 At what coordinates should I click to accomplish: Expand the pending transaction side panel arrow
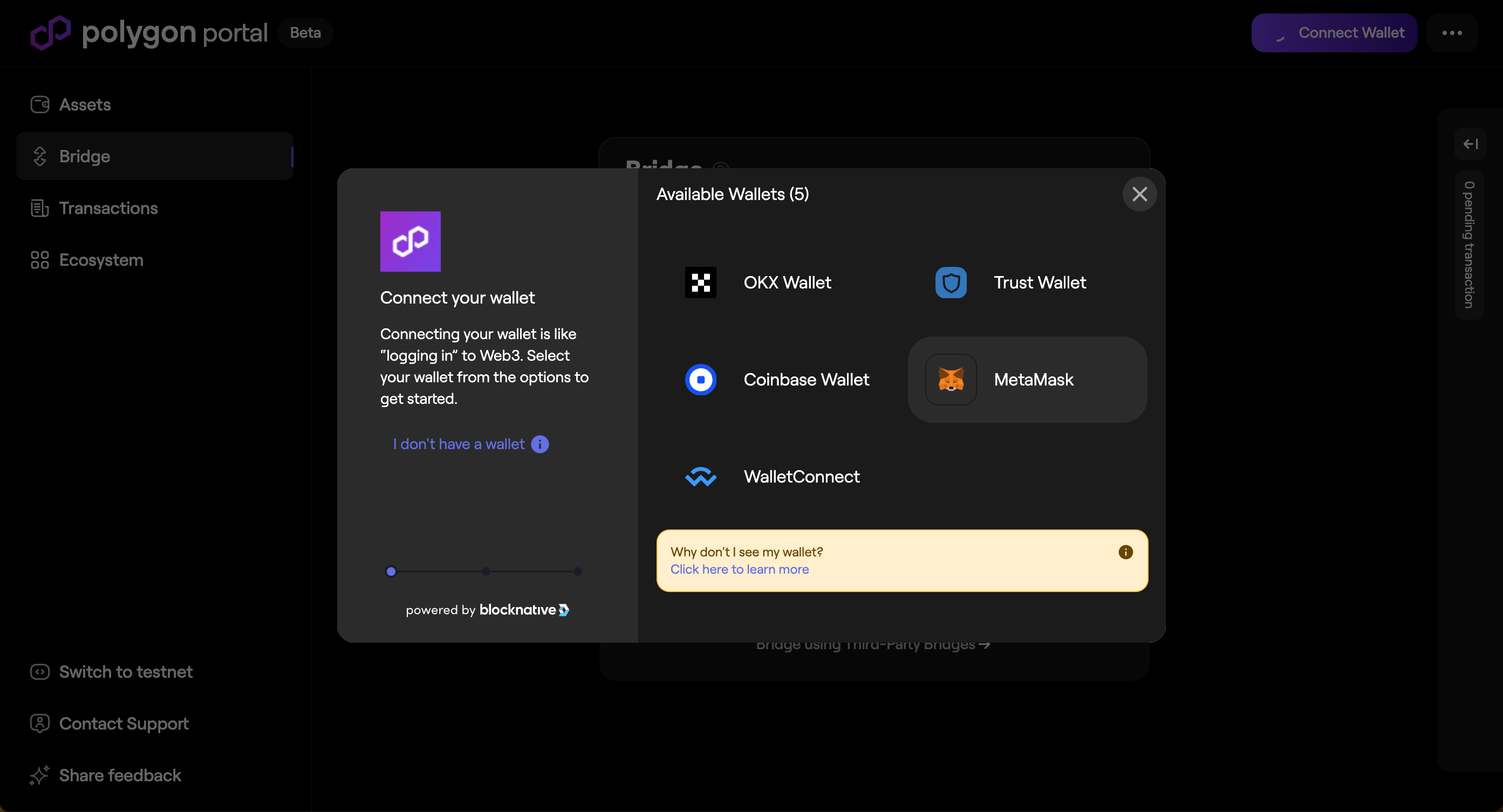[1470, 144]
